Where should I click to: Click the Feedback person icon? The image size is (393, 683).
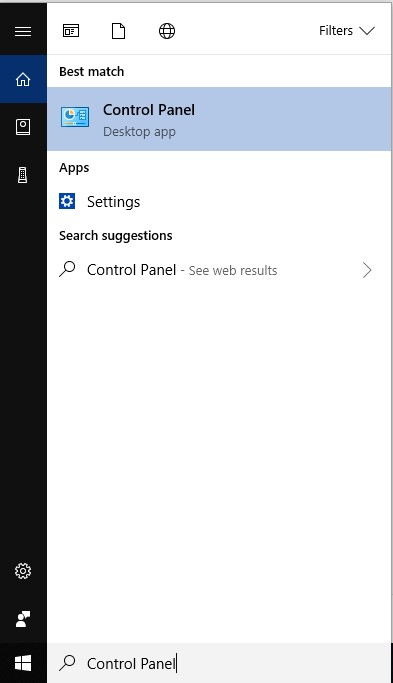pos(23,619)
